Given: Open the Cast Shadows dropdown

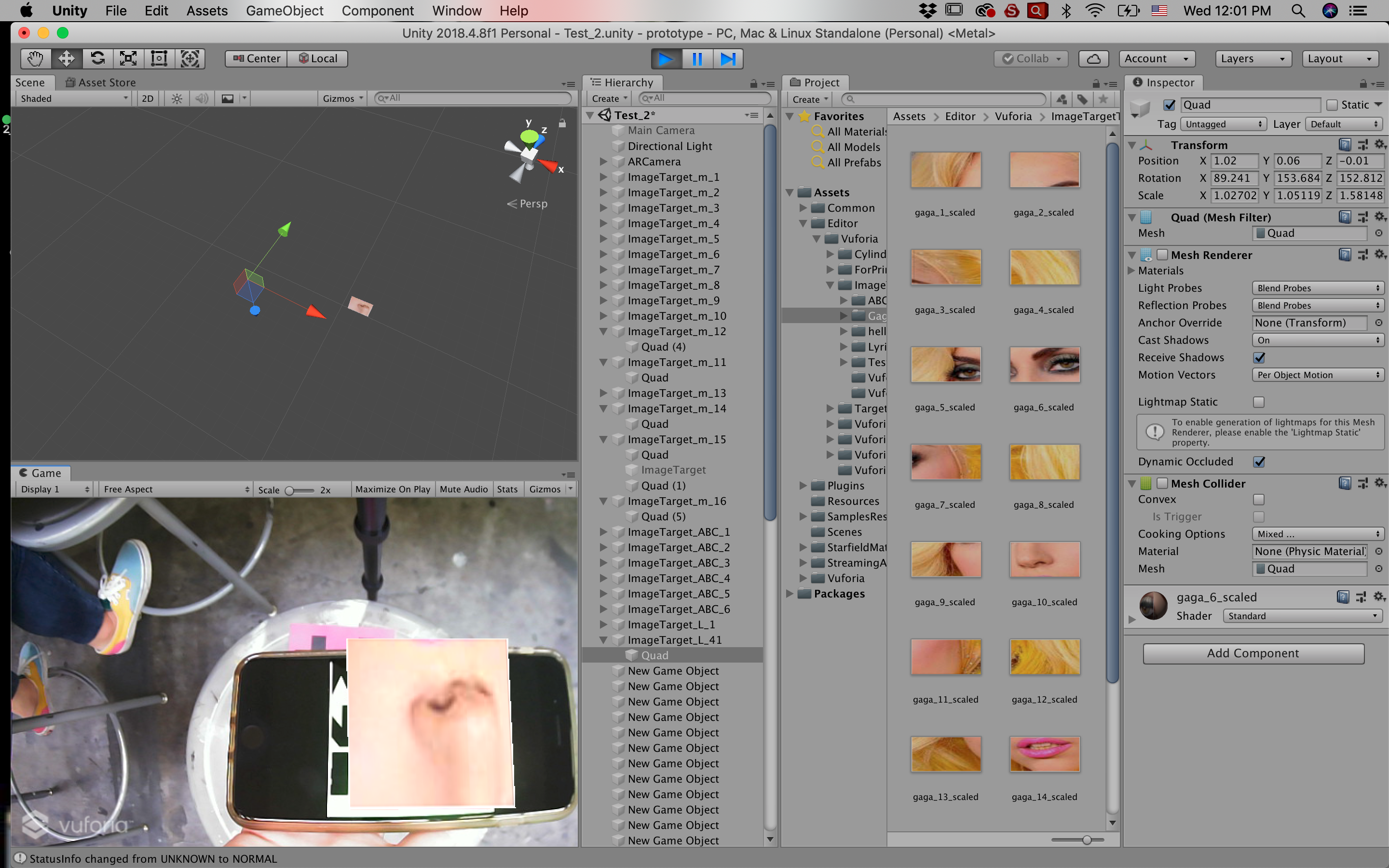Looking at the screenshot, I should [x=1317, y=340].
